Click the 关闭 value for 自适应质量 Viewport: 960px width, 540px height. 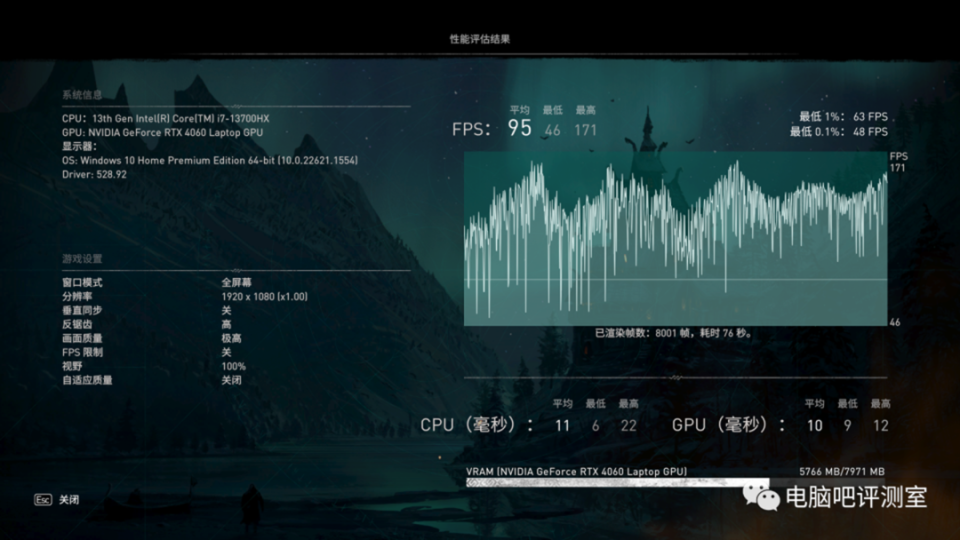[231, 380]
